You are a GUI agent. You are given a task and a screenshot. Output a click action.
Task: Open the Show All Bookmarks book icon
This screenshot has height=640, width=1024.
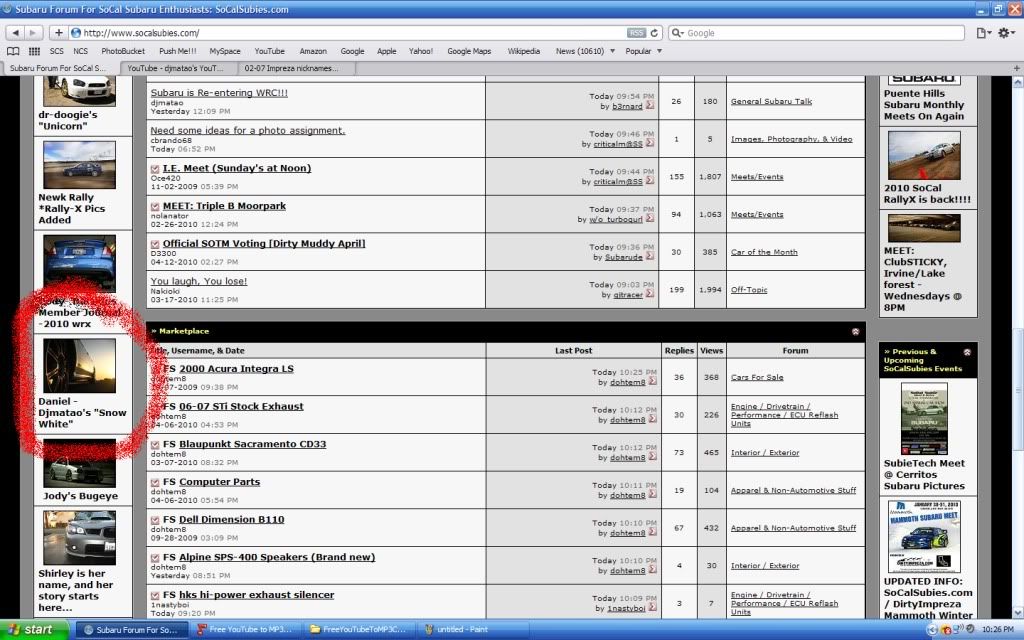[13, 51]
